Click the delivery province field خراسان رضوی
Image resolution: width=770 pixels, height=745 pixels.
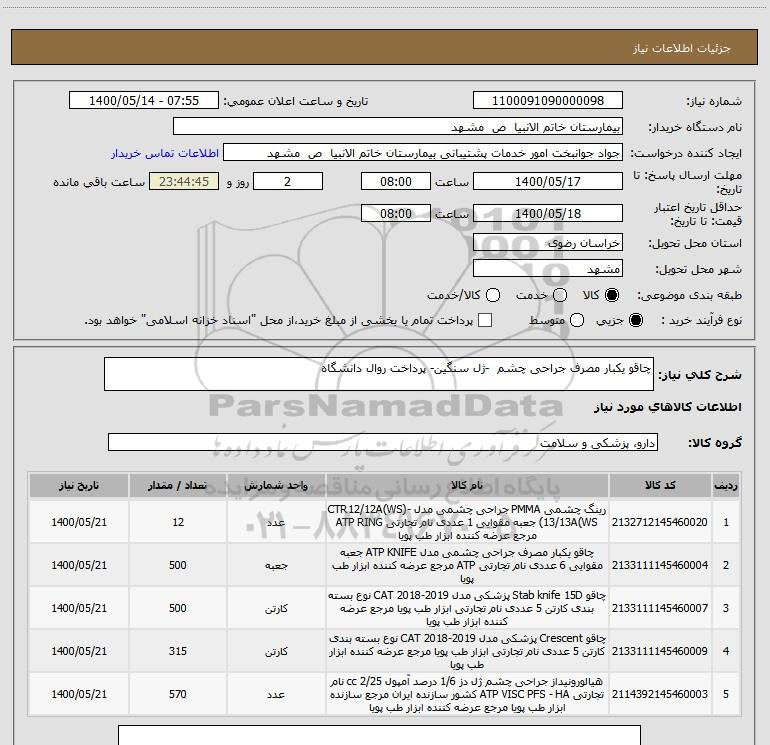548,243
